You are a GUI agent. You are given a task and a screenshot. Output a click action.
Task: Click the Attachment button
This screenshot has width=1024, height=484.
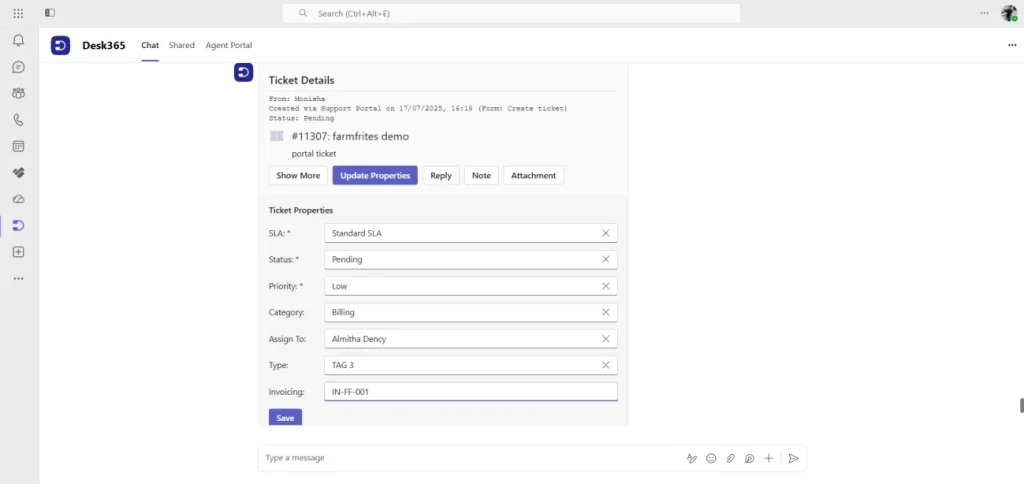(534, 175)
